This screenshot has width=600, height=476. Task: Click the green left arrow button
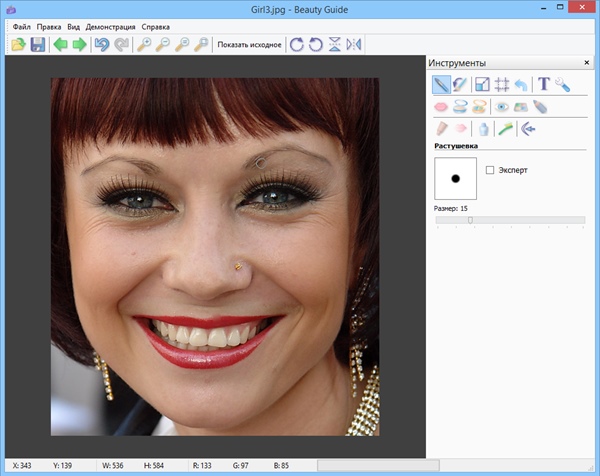(60, 45)
